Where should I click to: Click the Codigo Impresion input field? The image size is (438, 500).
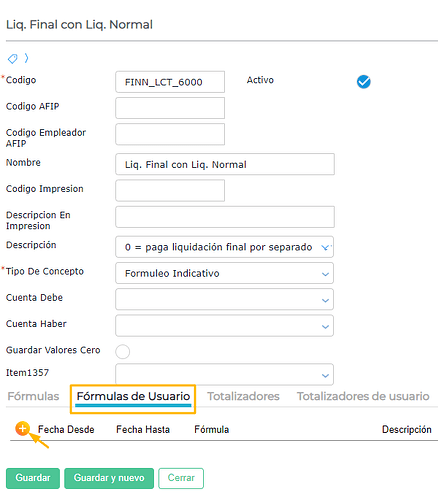click(x=170, y=191)
